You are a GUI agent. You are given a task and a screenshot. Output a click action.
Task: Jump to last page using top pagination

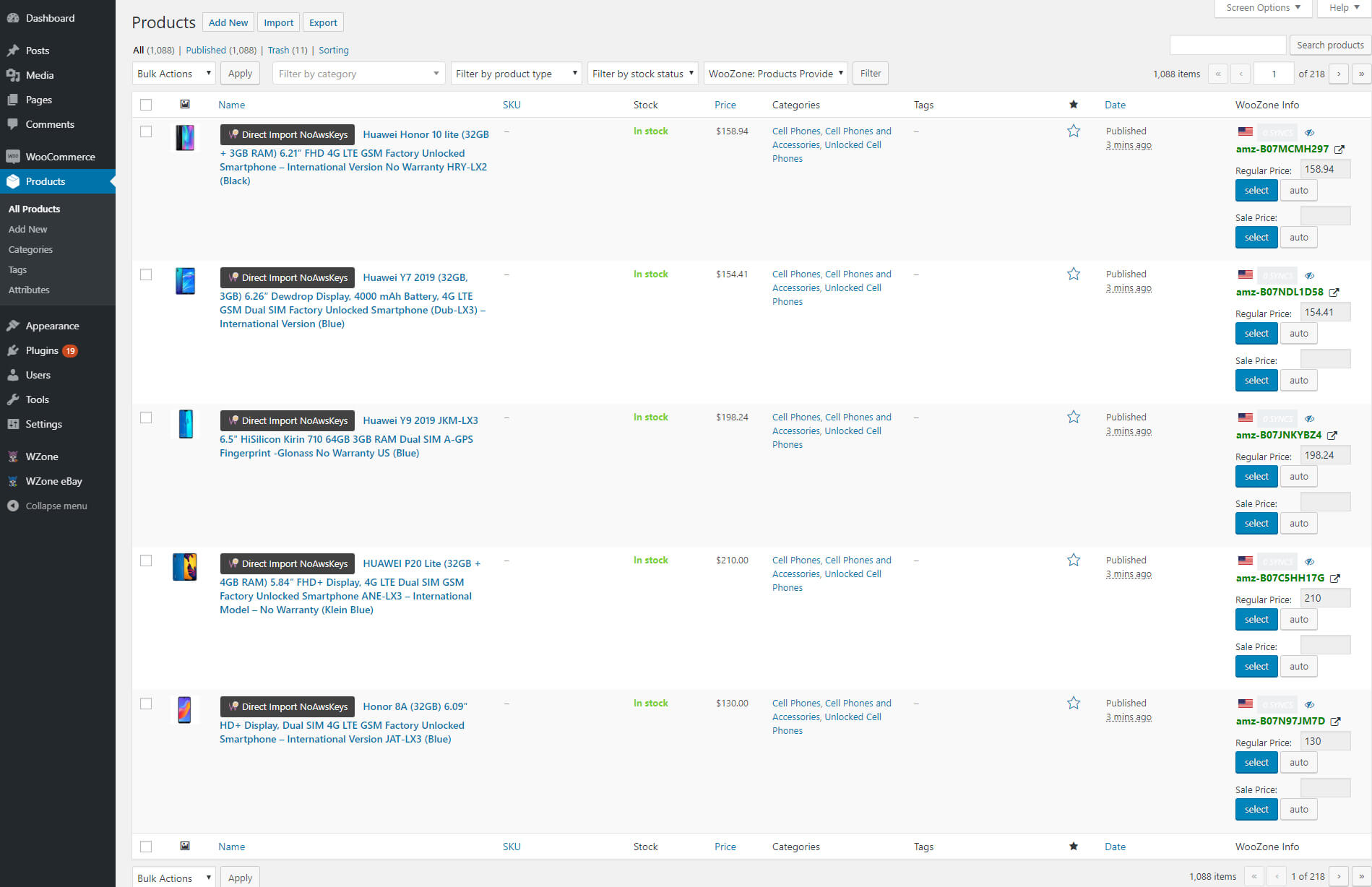(1361, 74)
